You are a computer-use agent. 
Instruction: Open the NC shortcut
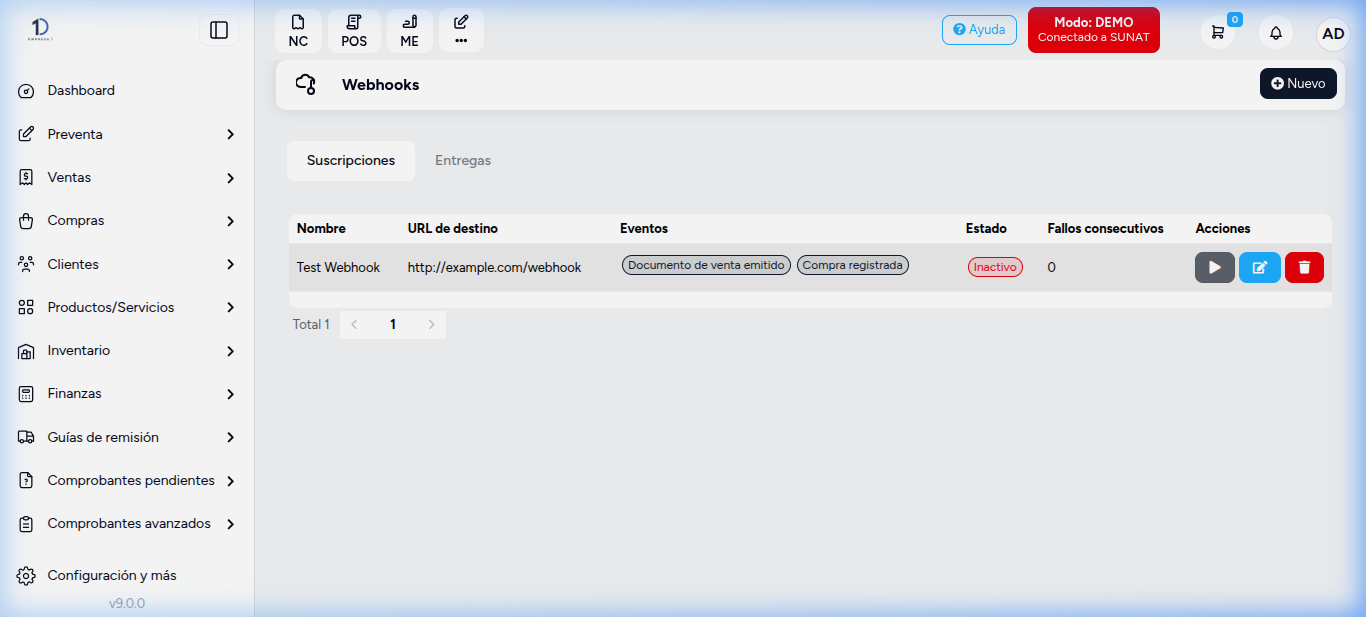[298, 31]
